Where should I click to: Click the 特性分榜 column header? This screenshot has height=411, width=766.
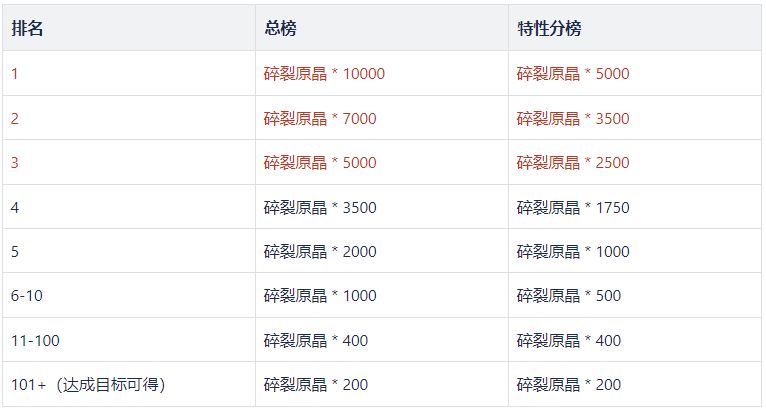549,28
